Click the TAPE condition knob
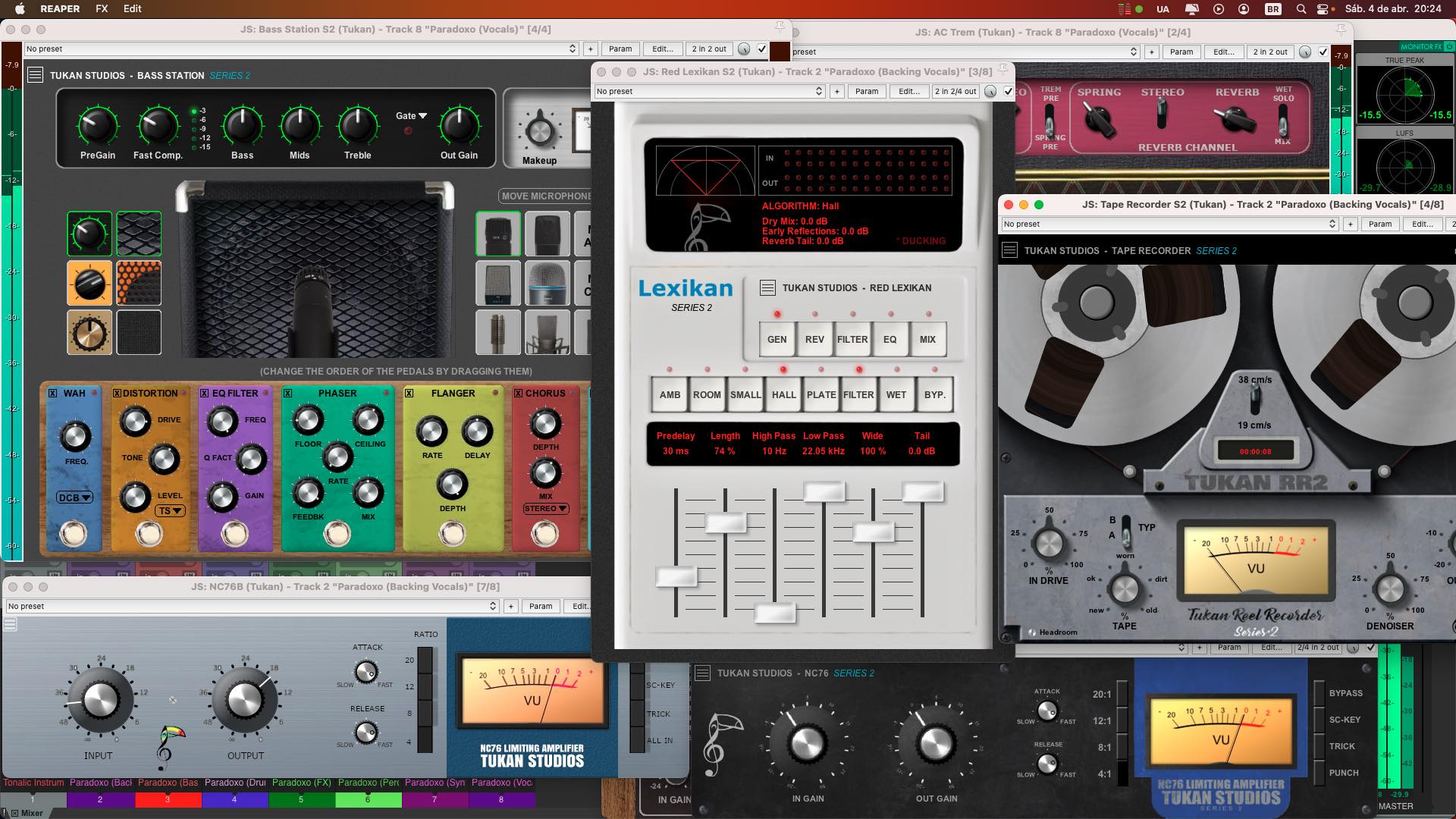 click(1125, 588)
